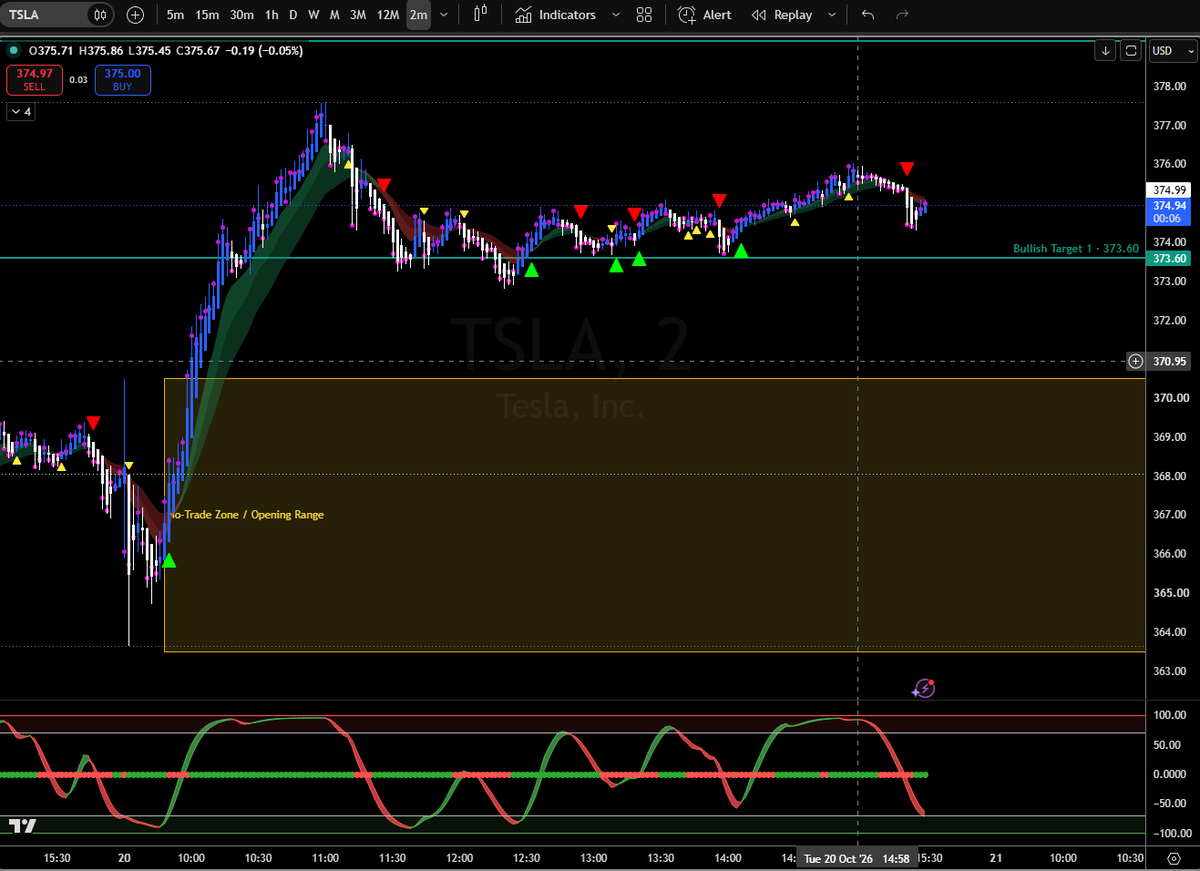This screenshot has width=1200, height=871.
Task: Click the square icon left of USD
Action: [x=1131, y=51]
